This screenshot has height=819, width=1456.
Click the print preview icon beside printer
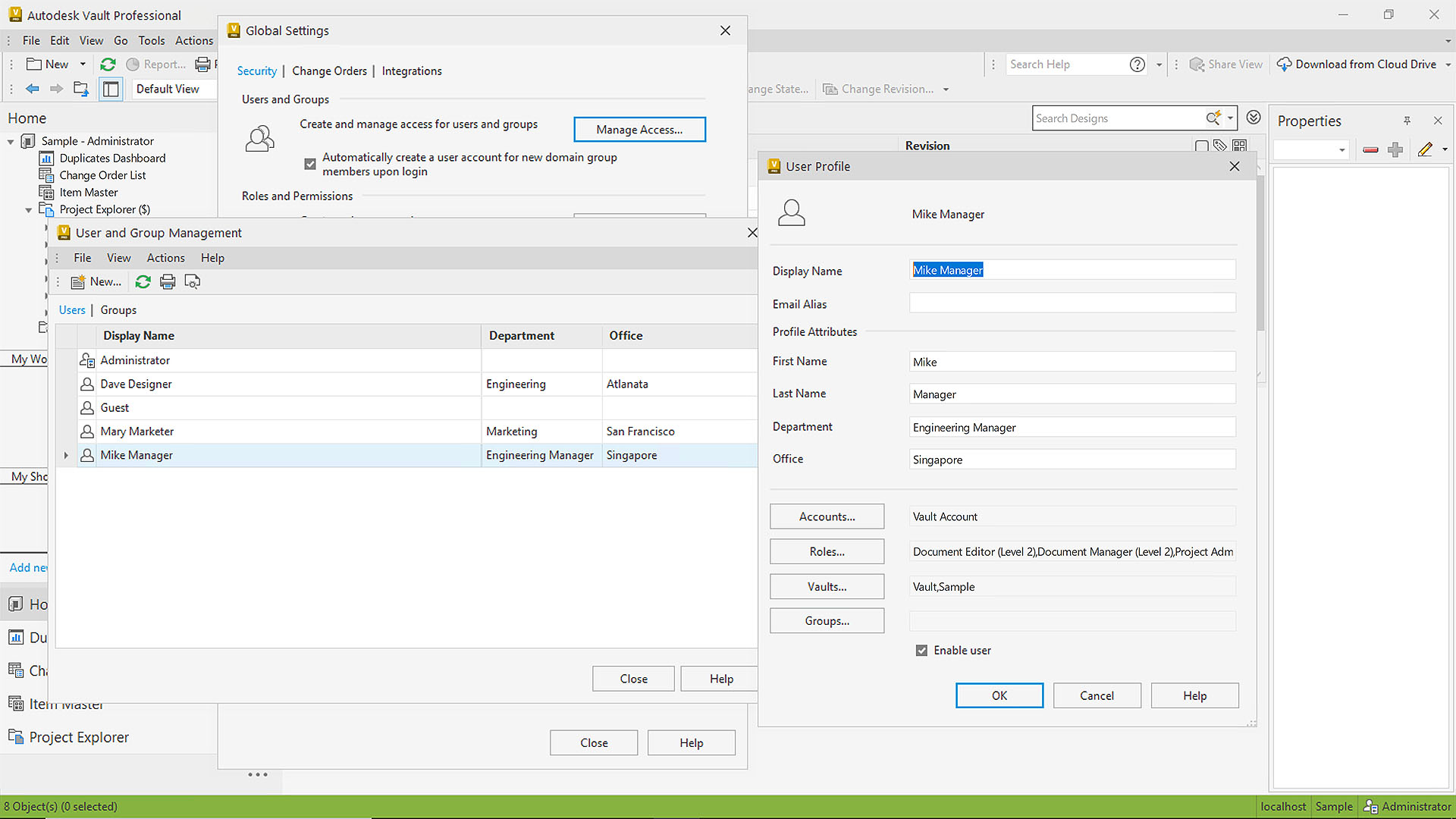pos(193,282)
